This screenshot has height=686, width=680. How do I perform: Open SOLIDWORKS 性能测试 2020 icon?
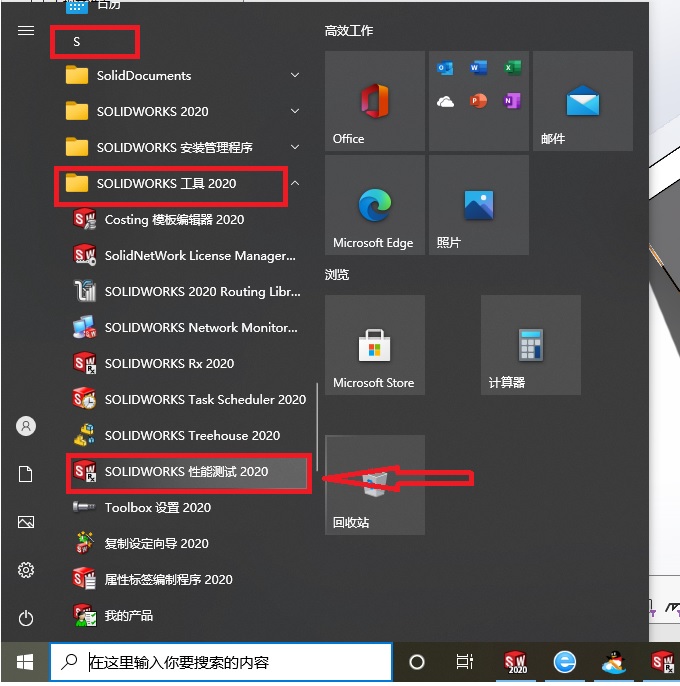pos(84,471)
